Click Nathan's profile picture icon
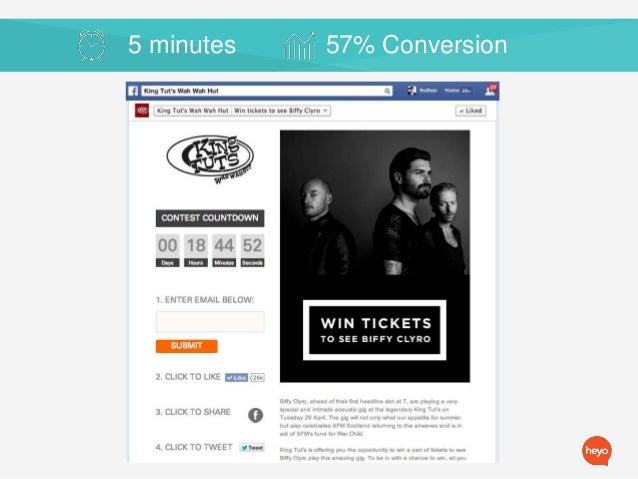 click(x=412, y=90)
